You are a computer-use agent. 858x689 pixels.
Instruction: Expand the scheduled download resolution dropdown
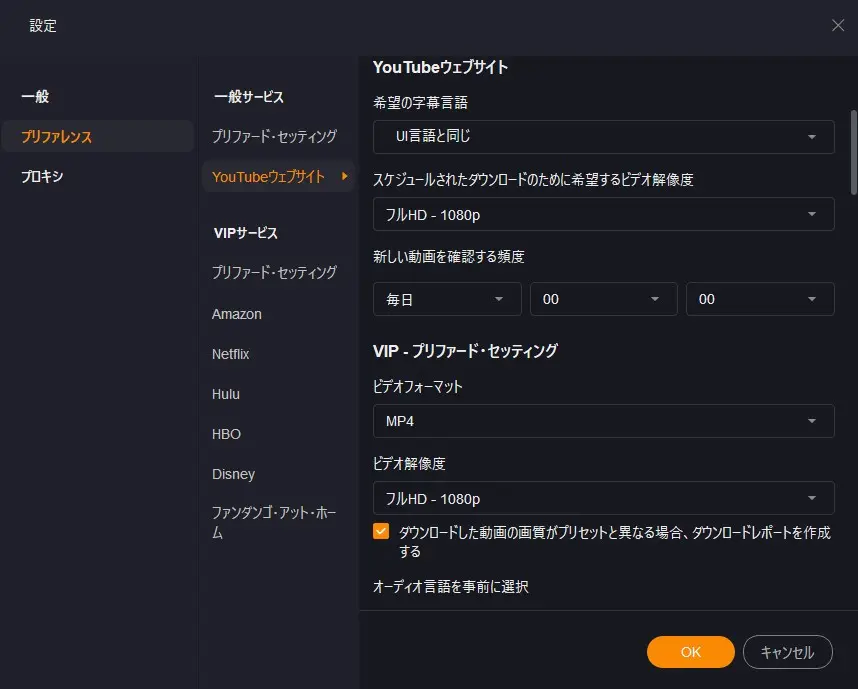[x=604, y=214]
